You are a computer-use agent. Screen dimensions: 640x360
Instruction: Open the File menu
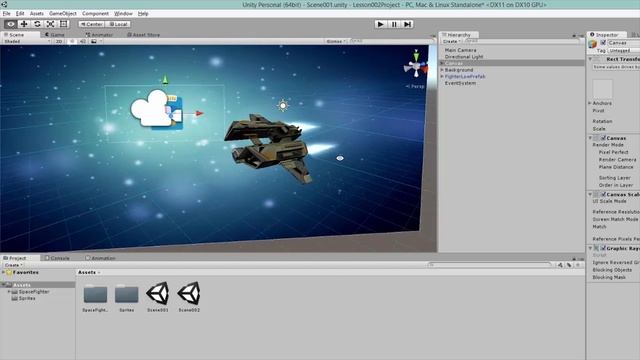tap(7, 13)
